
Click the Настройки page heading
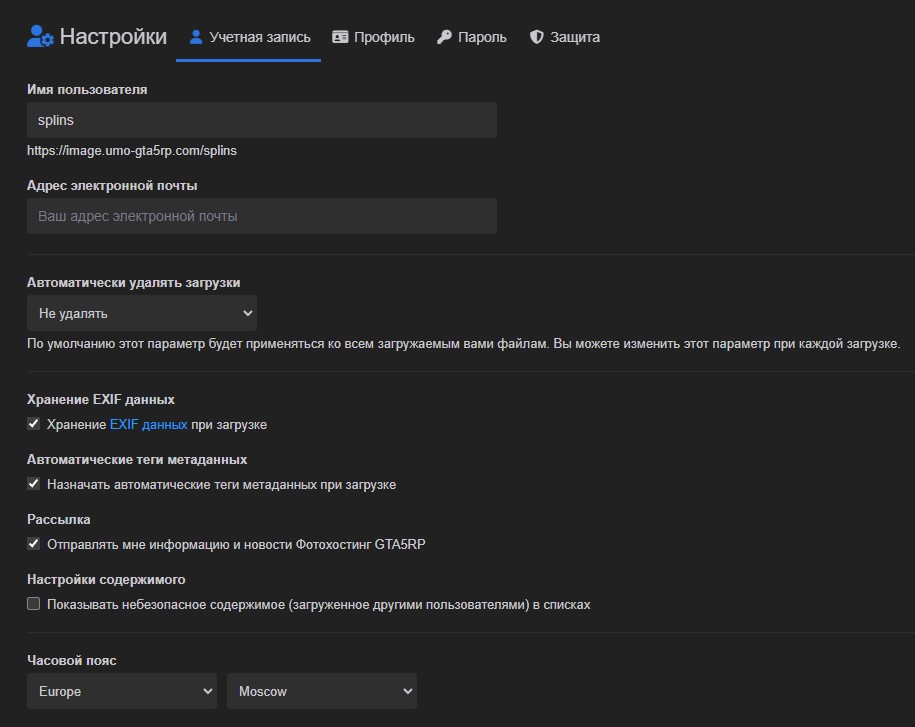pos(113,37)
